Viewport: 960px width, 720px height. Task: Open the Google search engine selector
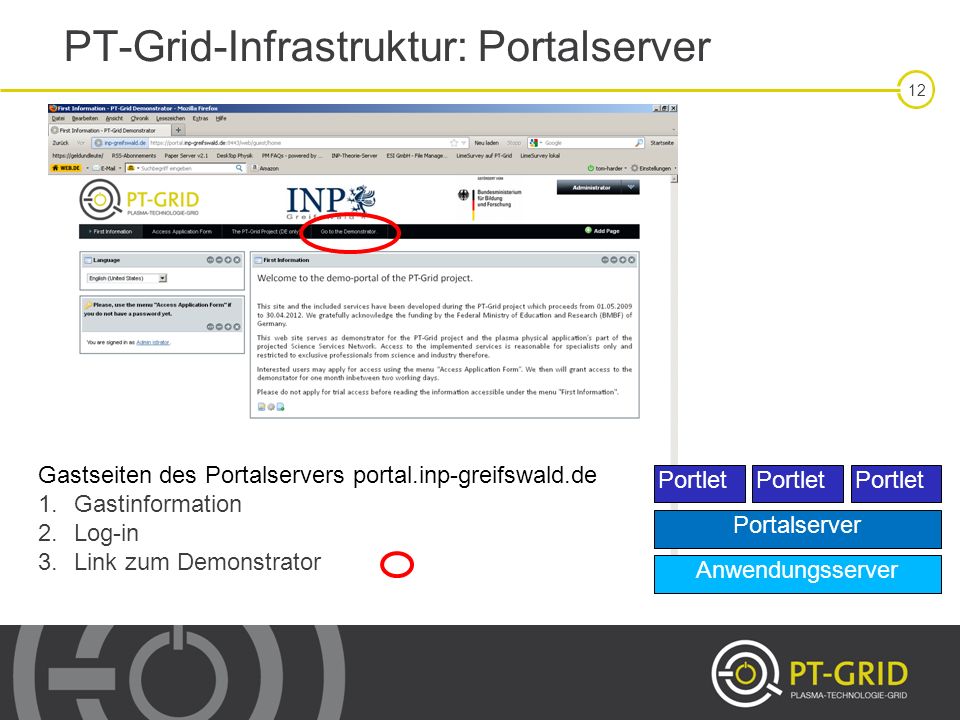click(535, 143)
